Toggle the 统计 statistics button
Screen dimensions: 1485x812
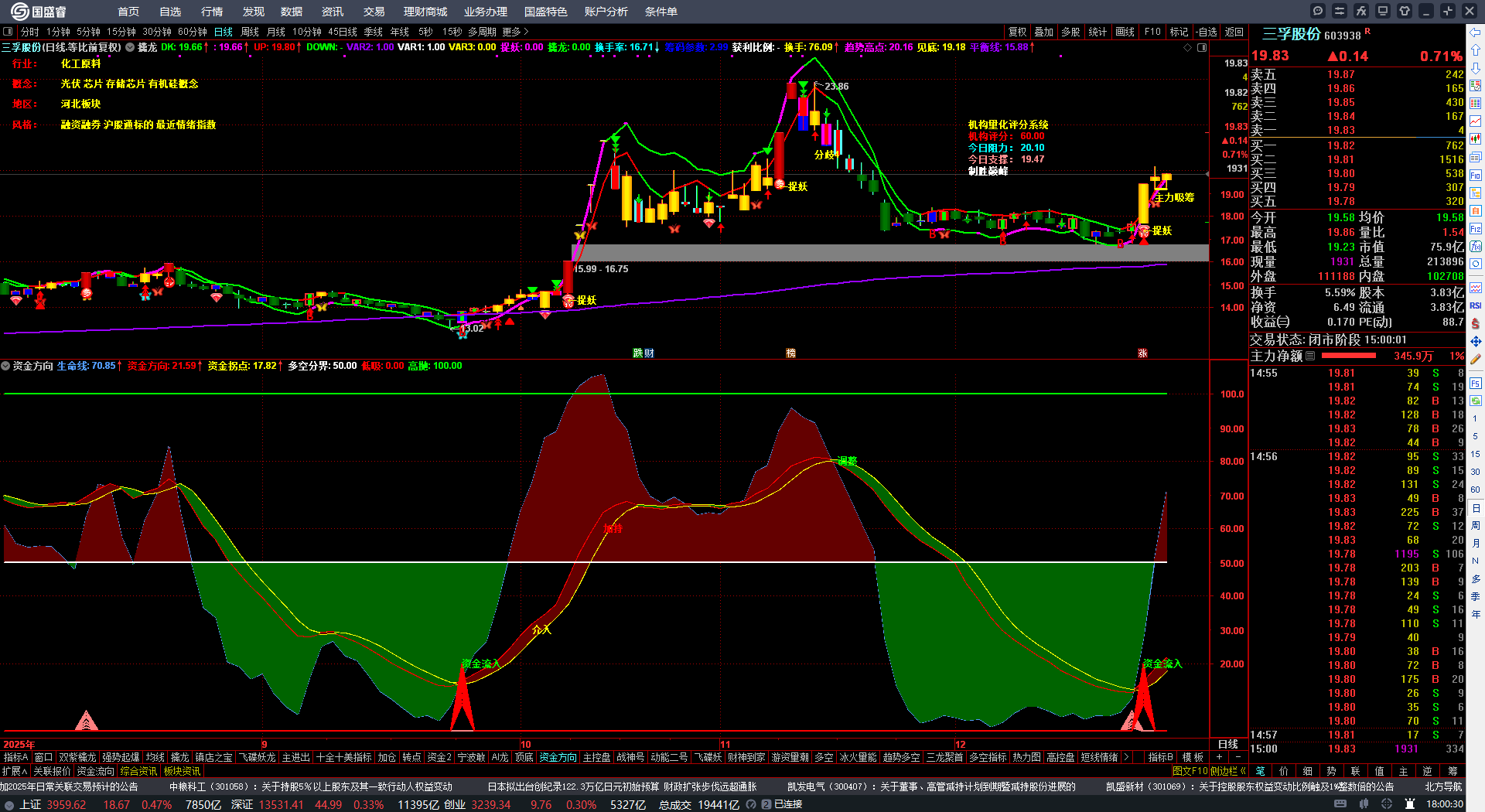(1098, 32)
